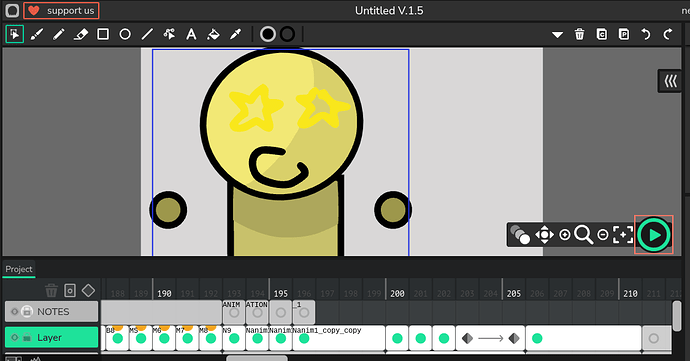Jump to frame 200 in timeline
Viewport: 690px width, 361px height.
397,293
